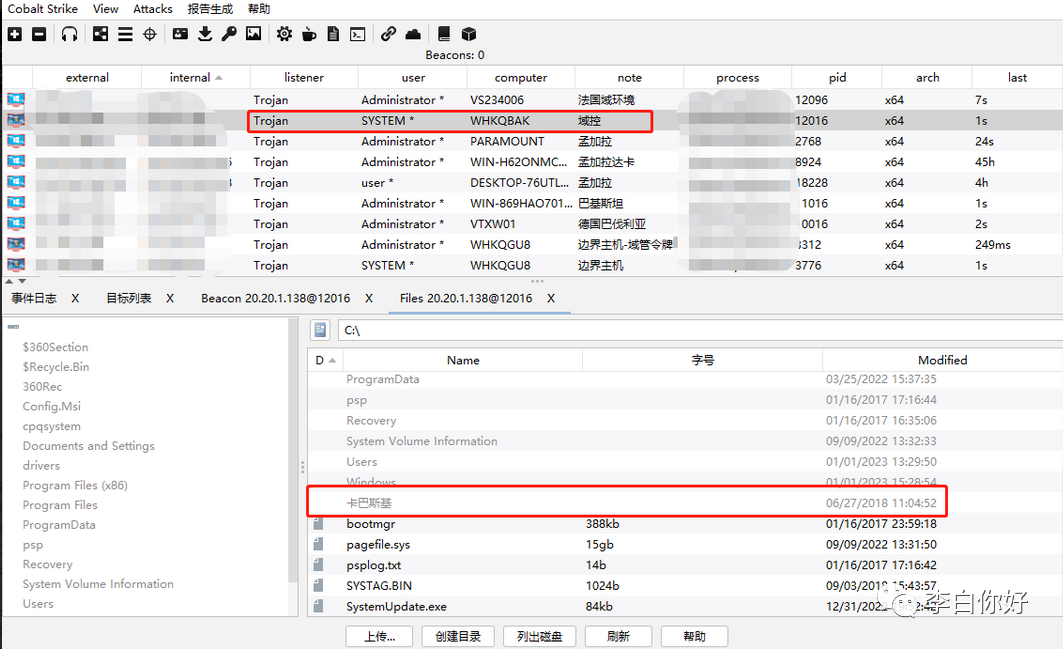The height and width of the screenshot is (649, 1063).
Task: Select Documents and Settings in folder tree
Action: (x=89, y=446)
